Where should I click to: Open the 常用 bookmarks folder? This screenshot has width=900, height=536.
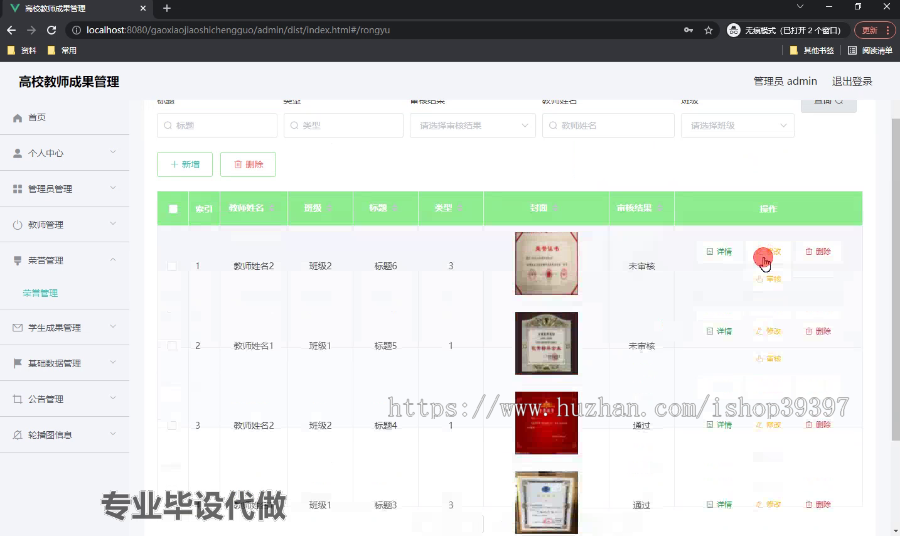[62, 51]
